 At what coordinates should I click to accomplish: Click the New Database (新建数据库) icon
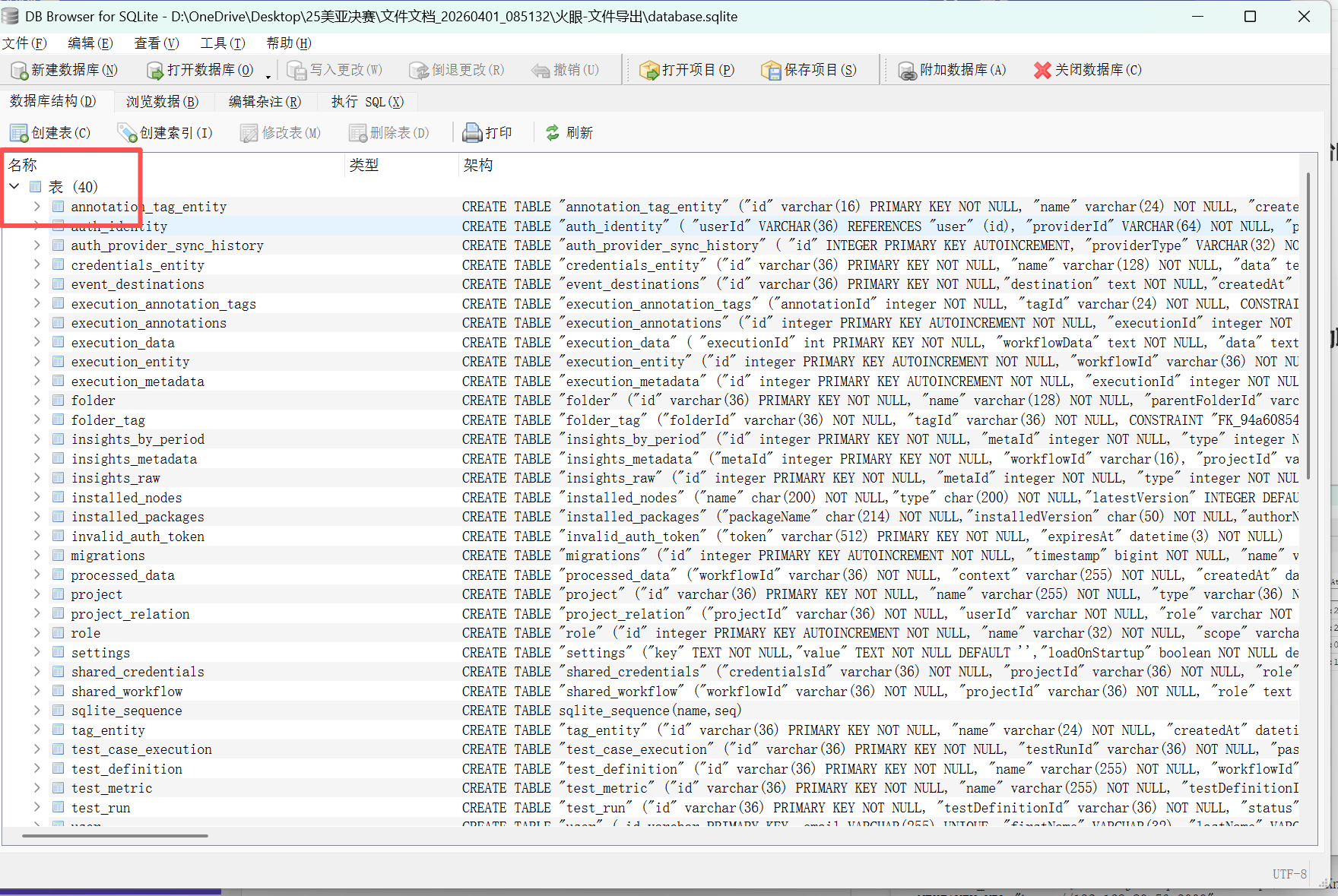tap(19, 71)
